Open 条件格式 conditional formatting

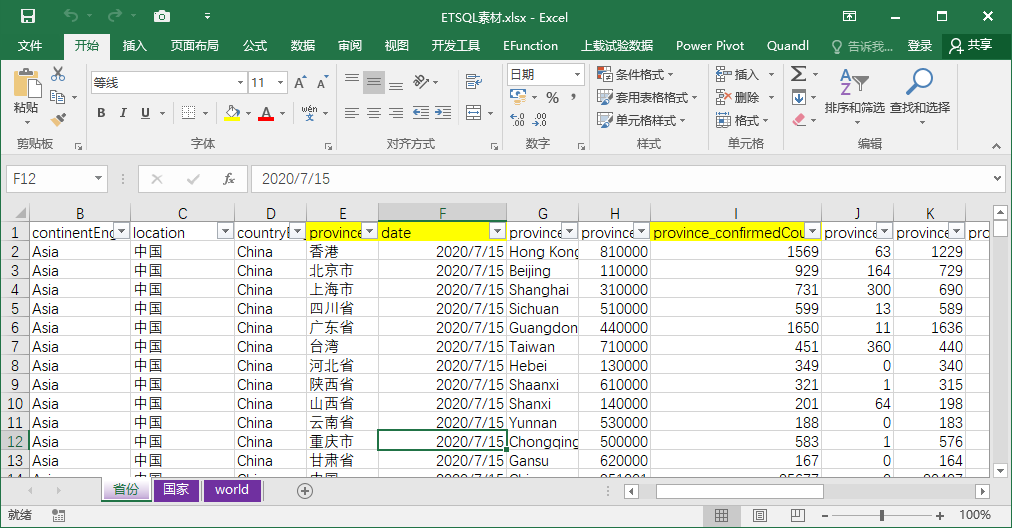tap(635, 75)
